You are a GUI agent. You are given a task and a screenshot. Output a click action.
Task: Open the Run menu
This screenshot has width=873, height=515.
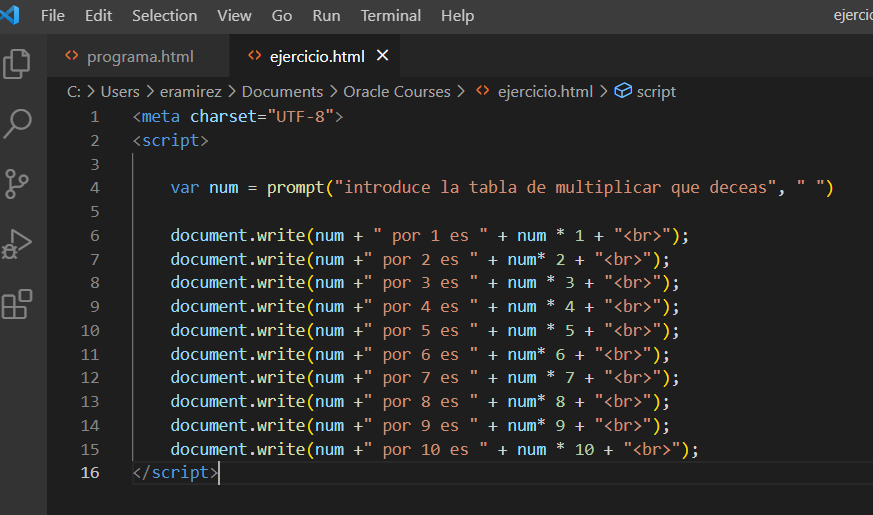pyautogui.click(x=326, y=16)
